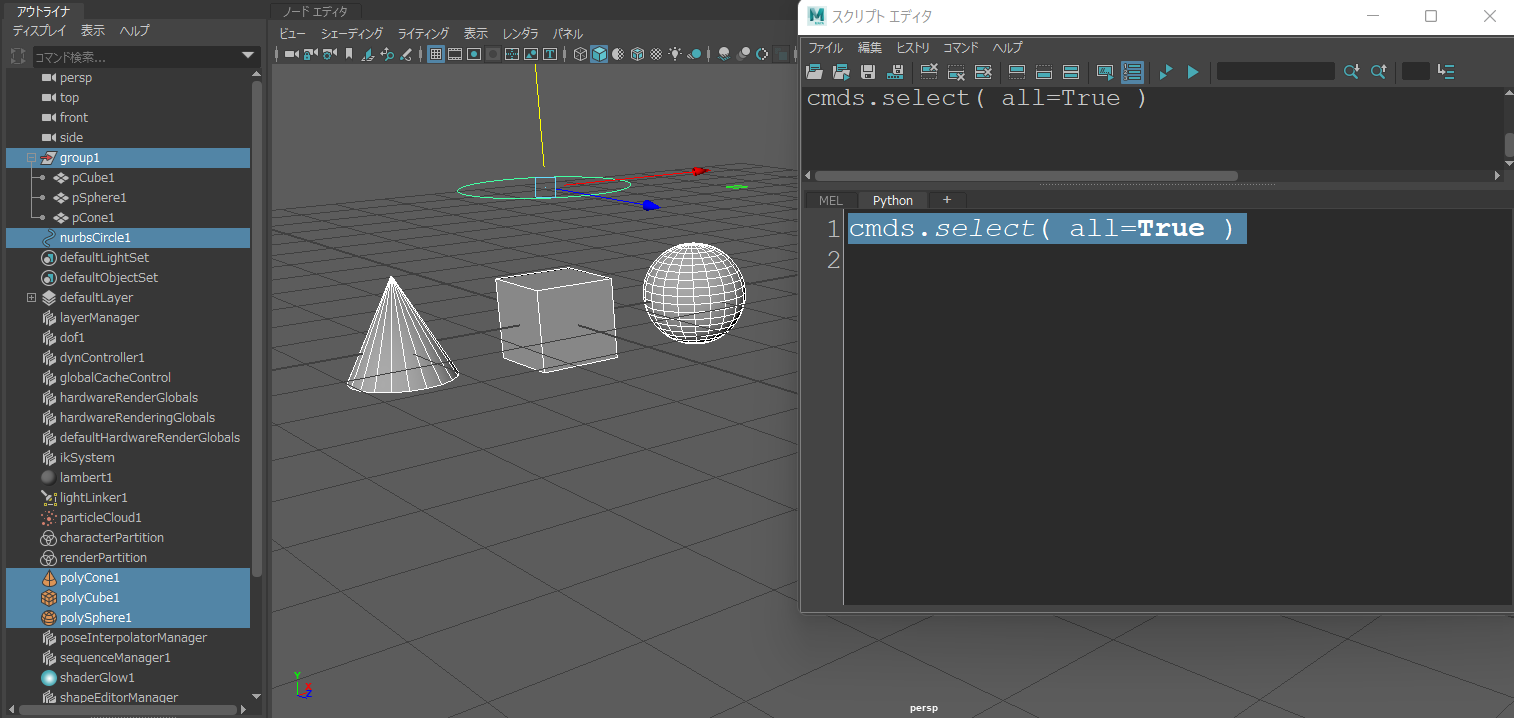Image resolution: width=1514 pixels, height=718 pixels.
Task: Click the Clear History icon
Action: pyautogui.click(x=929, y=72)
